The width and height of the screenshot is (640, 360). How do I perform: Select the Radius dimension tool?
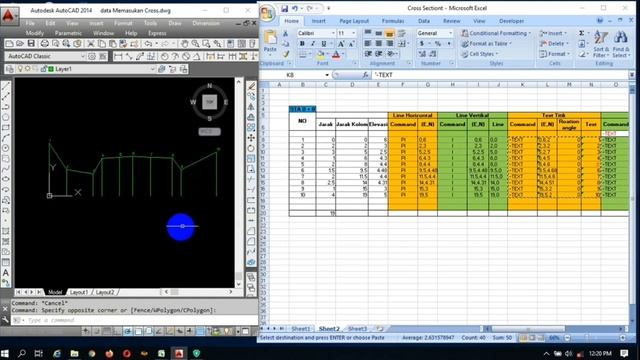click(x=164, y=56)
